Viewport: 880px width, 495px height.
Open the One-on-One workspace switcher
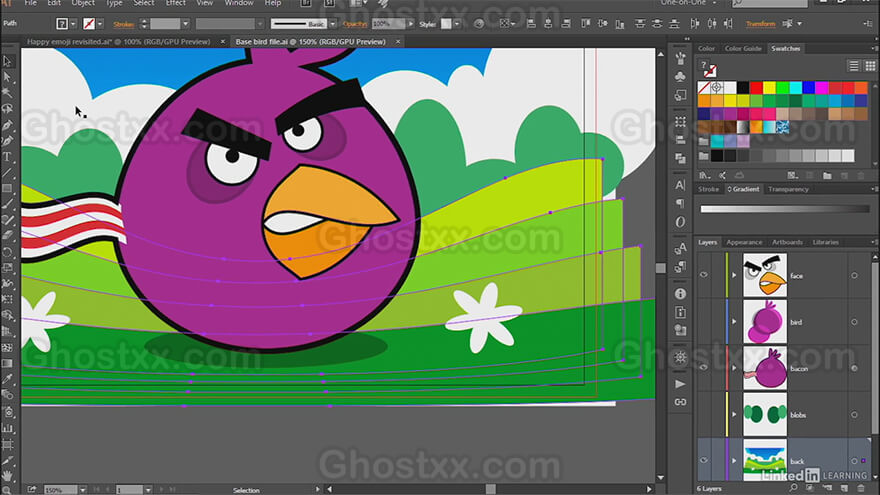[687, 3]
